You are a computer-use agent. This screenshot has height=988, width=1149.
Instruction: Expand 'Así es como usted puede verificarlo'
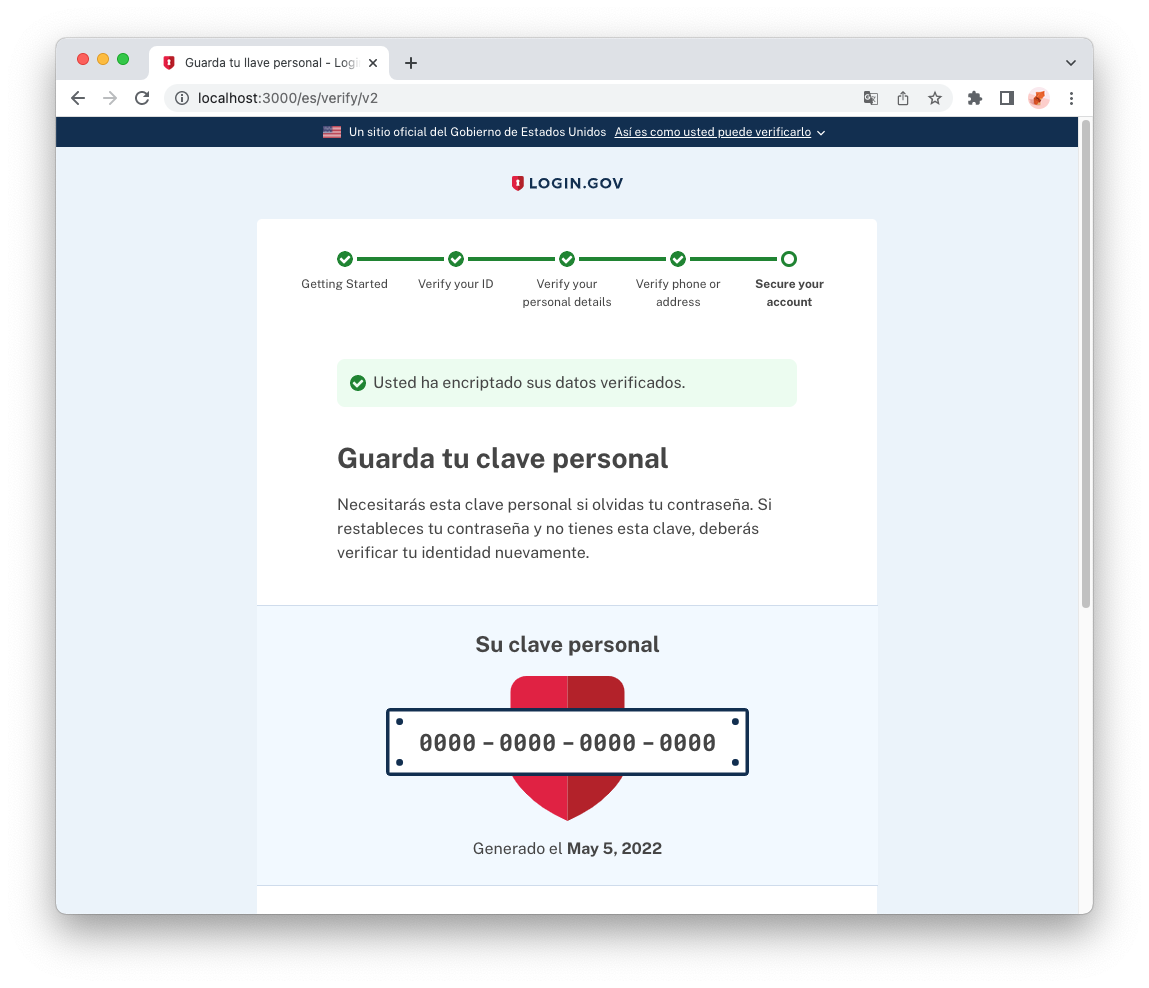click(720, 132)
